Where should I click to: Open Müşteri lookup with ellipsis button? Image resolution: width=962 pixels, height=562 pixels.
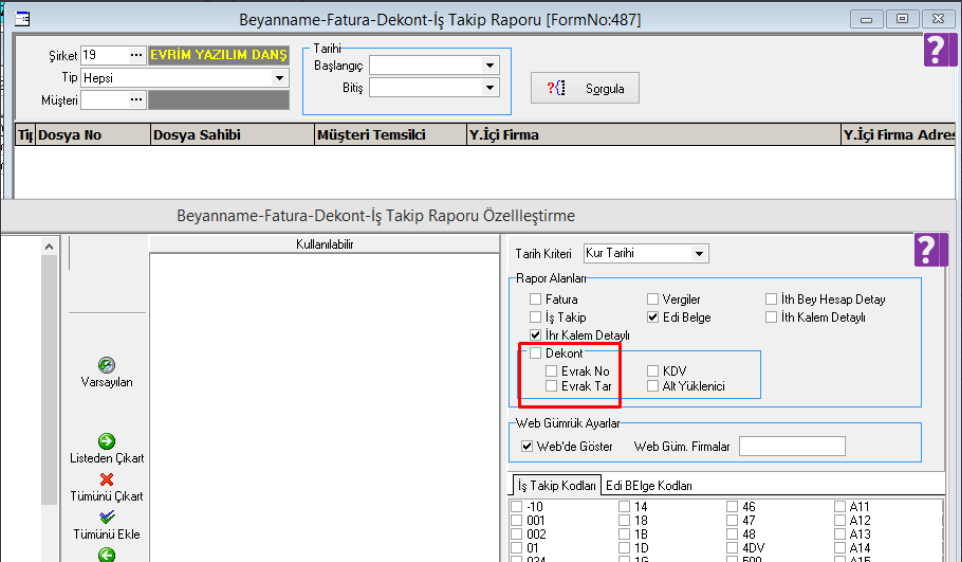point(137,100)
